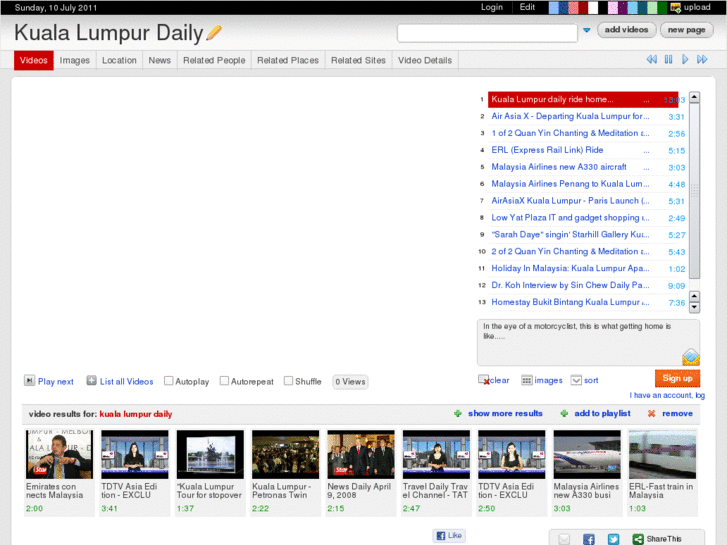Viewport: 727px width, 545px height.
Task: Pick the dark red theme color swatch
Action: coord(583,7)
